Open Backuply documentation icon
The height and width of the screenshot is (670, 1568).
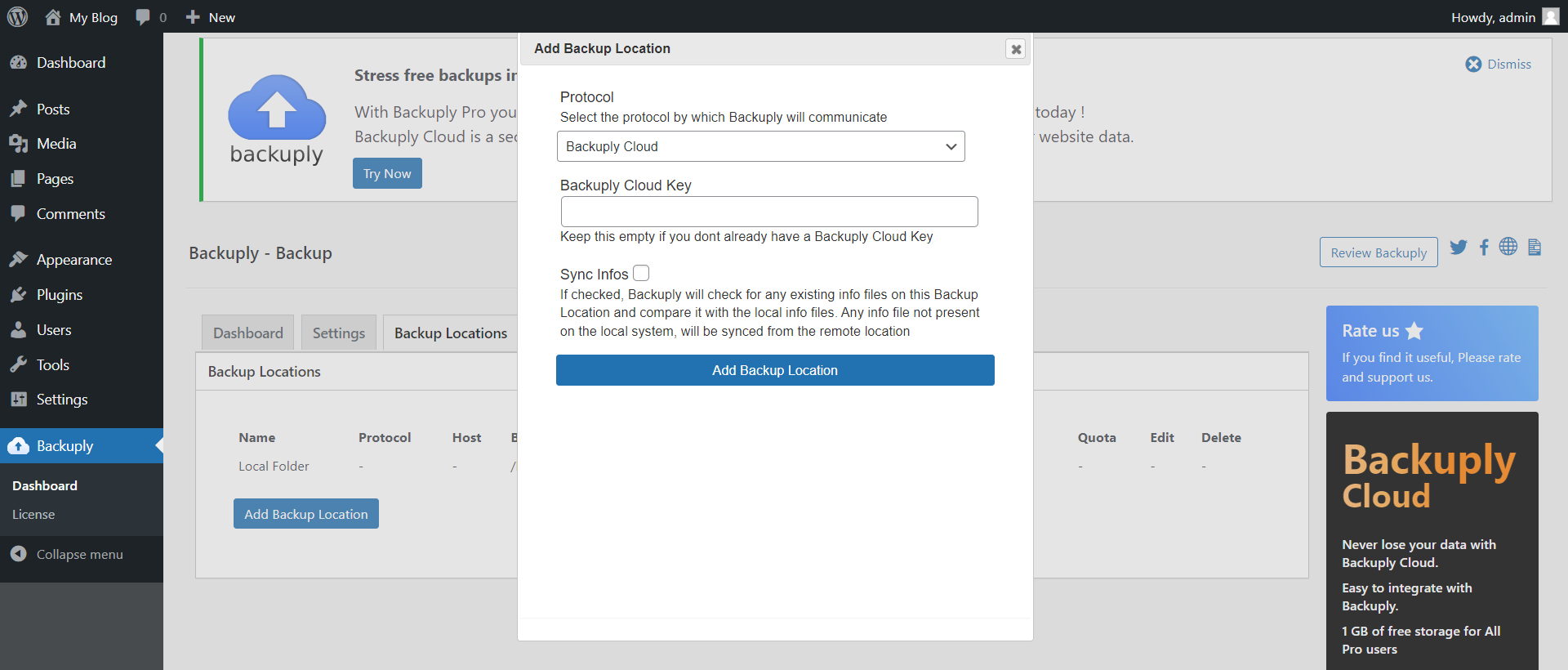(x=1535, y=247)
